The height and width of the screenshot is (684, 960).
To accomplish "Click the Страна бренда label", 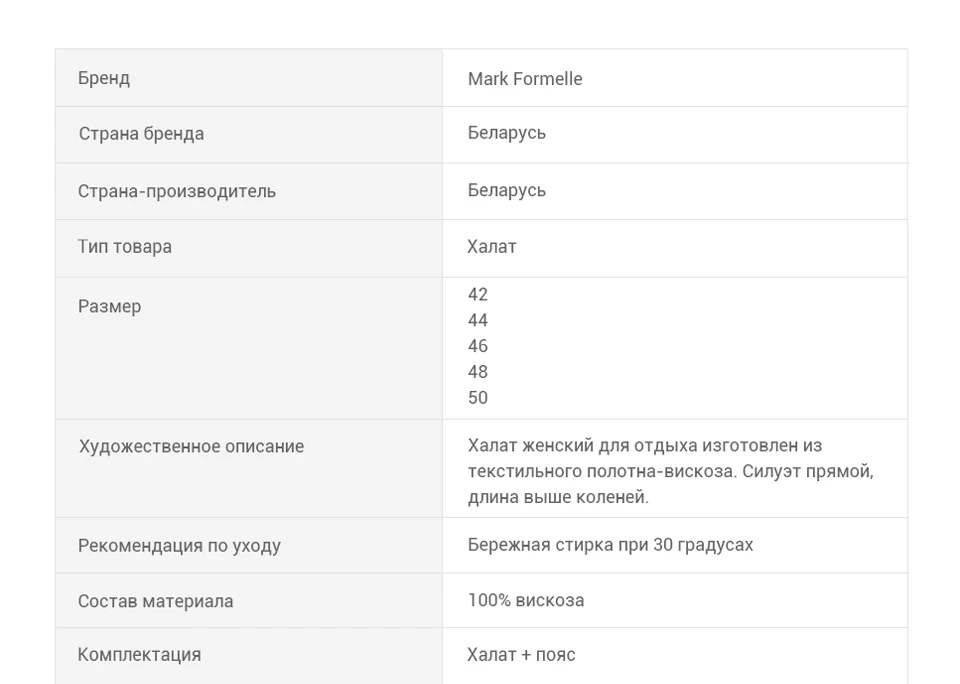I will point(141,133).
